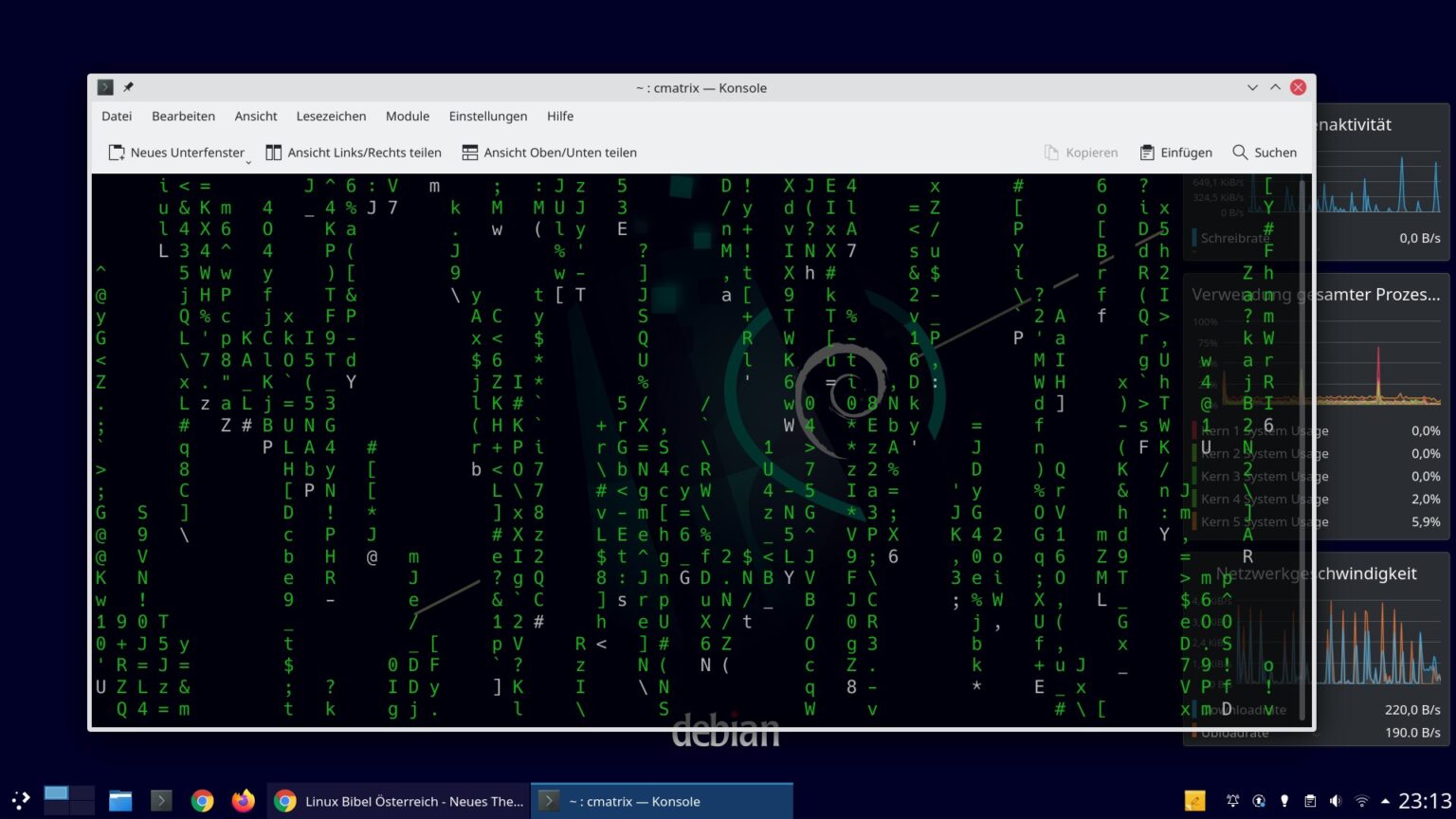Mute audio via the speaker tray icon

(1338, 801)
